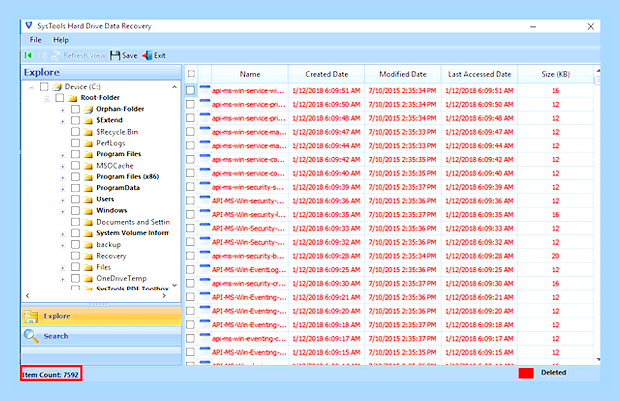Screen dimensions: 620x401
Task: Check the row checkbox for 6:09:25 AM file
Action: tap(191, 270)
